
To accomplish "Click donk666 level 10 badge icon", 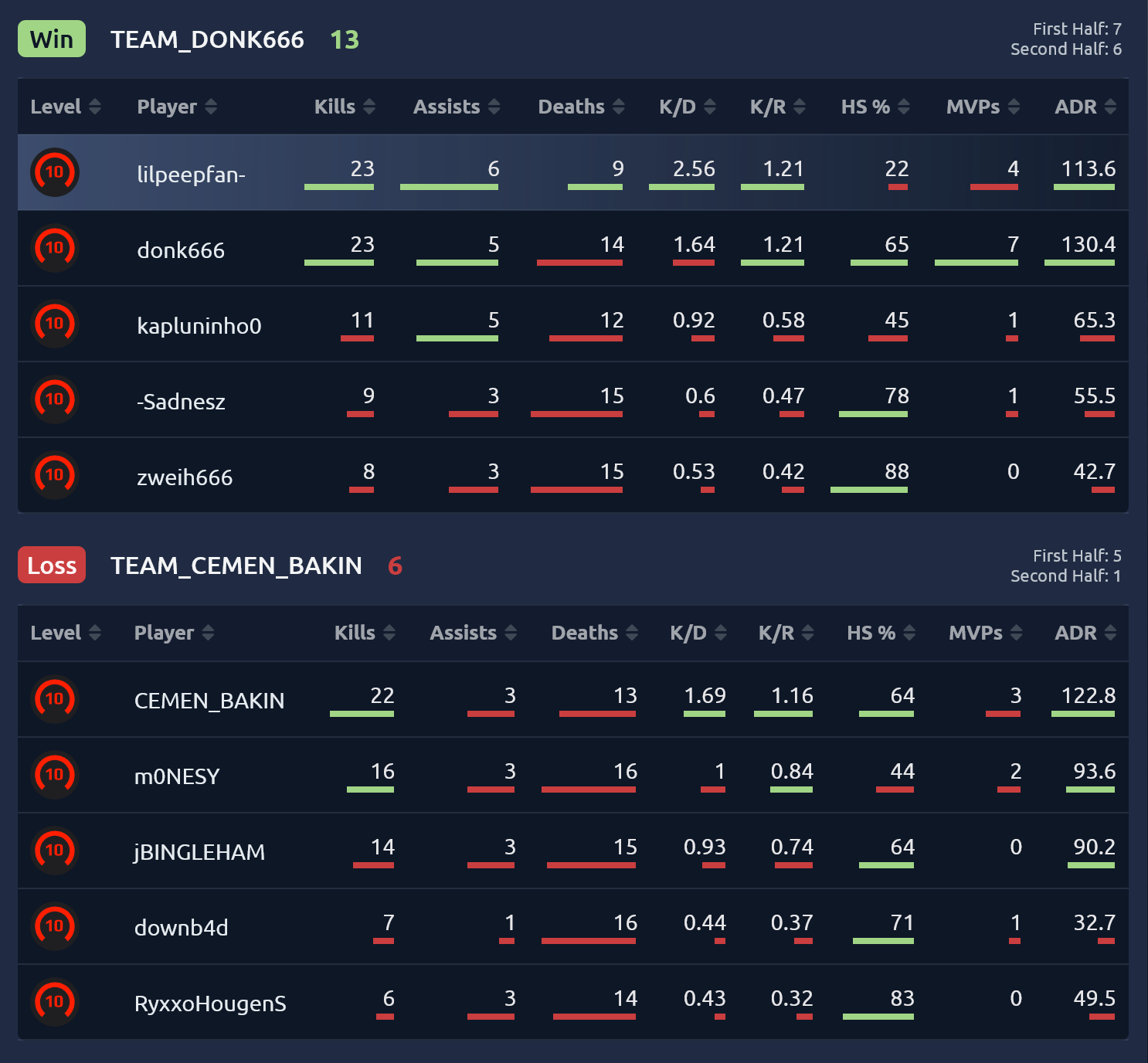I will pos(55,248).
